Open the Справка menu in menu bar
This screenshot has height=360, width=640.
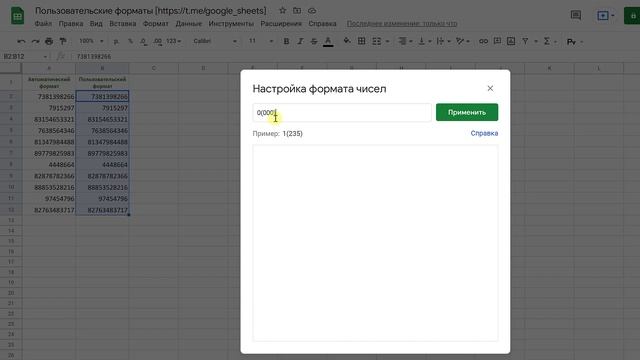(322, 24)
